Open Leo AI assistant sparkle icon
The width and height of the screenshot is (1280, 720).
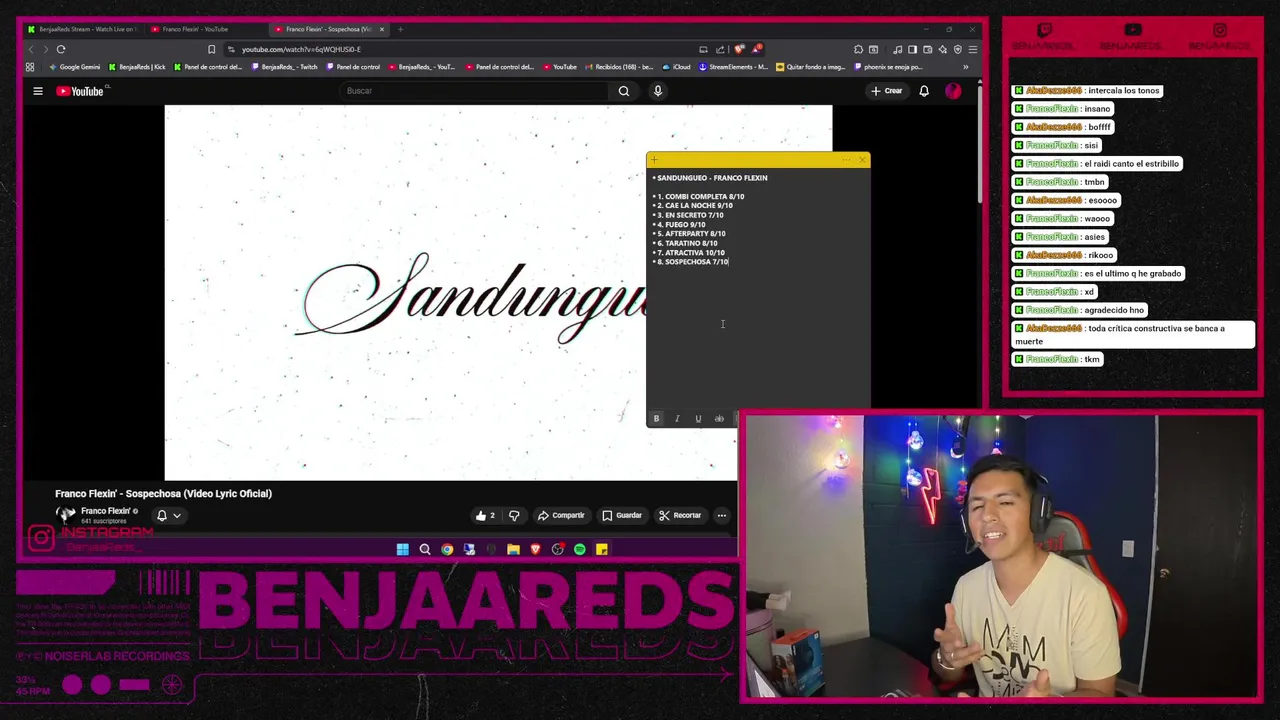click(943, 49)
